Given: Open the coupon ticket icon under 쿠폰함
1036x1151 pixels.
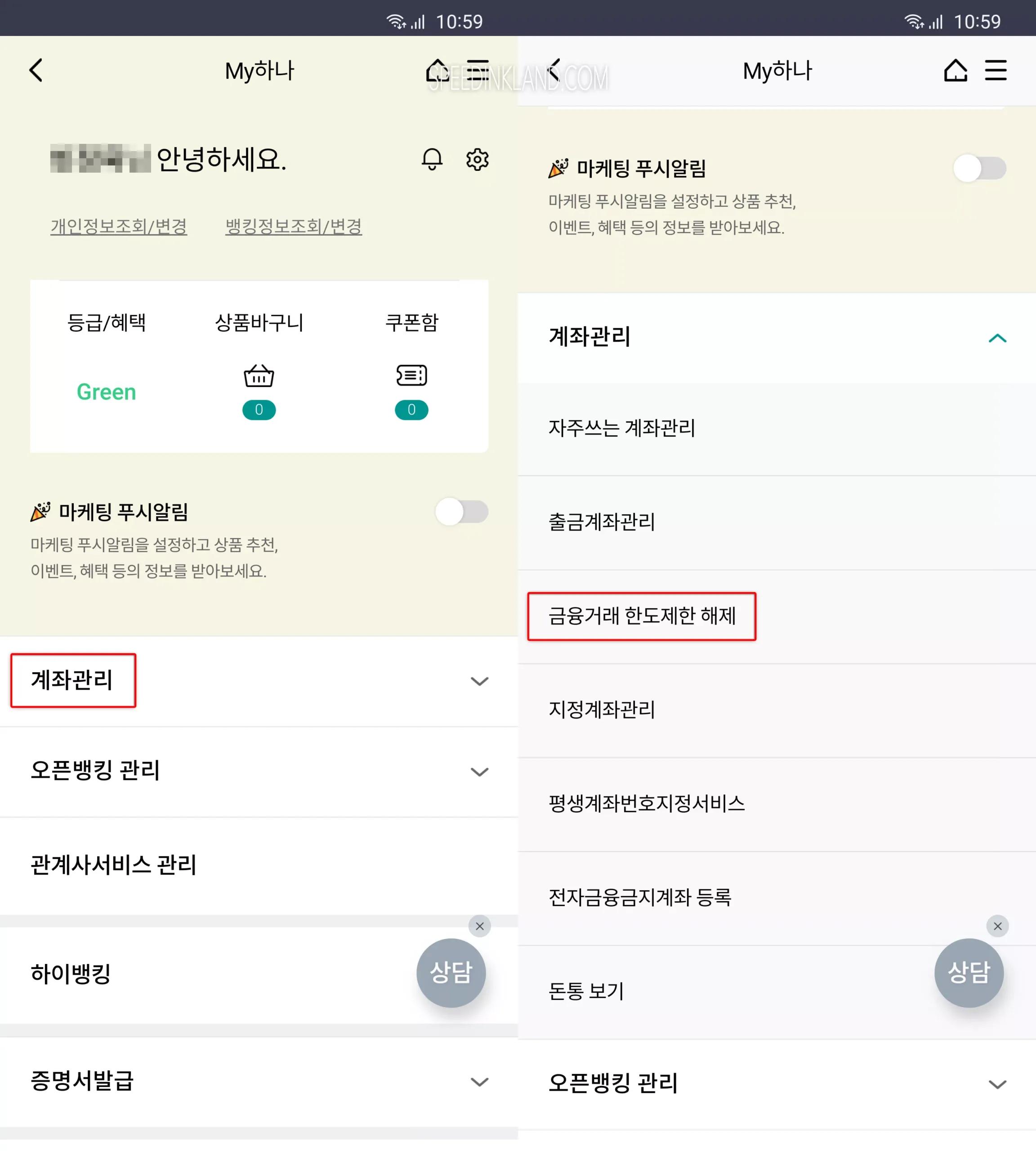Looking at the screenshot, I should click(x=411, y=375).
